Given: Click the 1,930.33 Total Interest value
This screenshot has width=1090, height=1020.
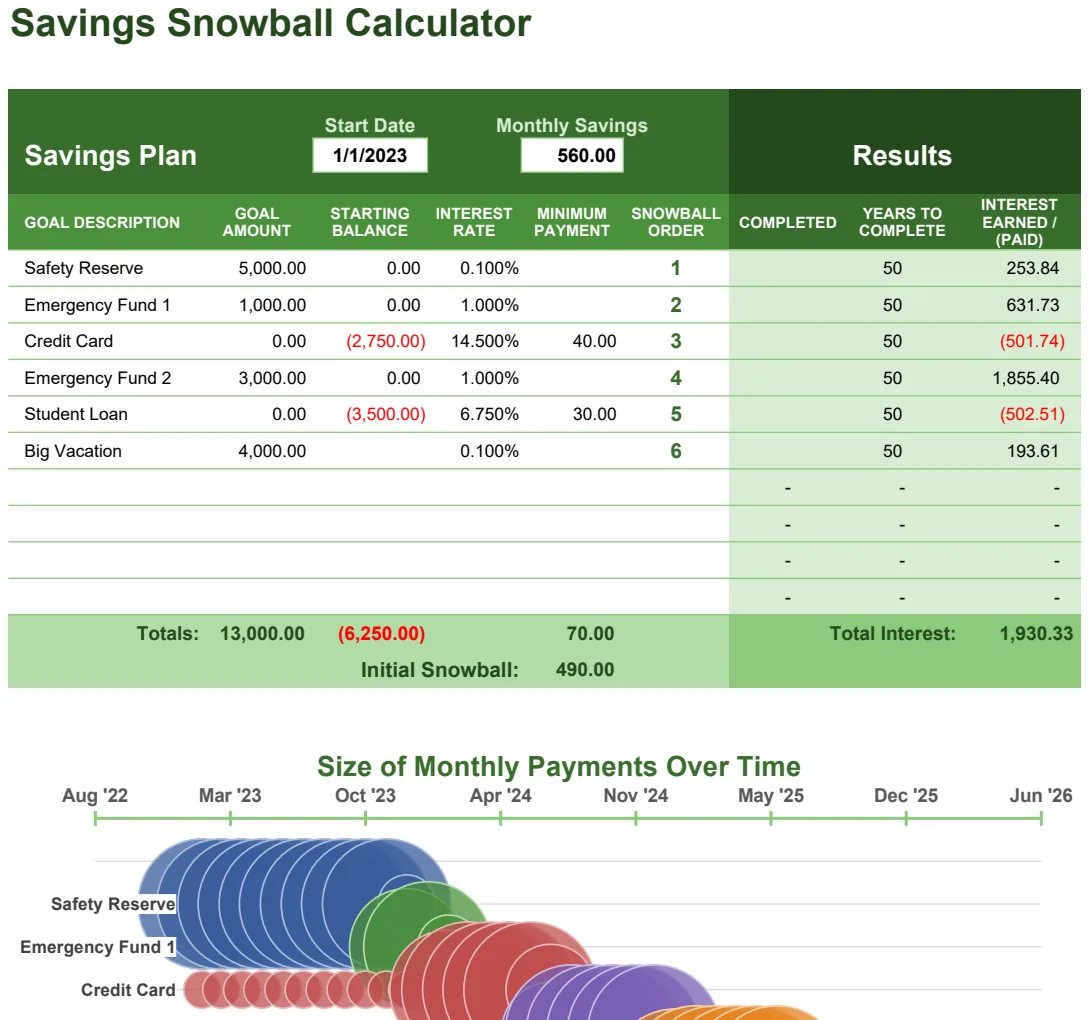Looking at the screenshot, I should 1036,633.
